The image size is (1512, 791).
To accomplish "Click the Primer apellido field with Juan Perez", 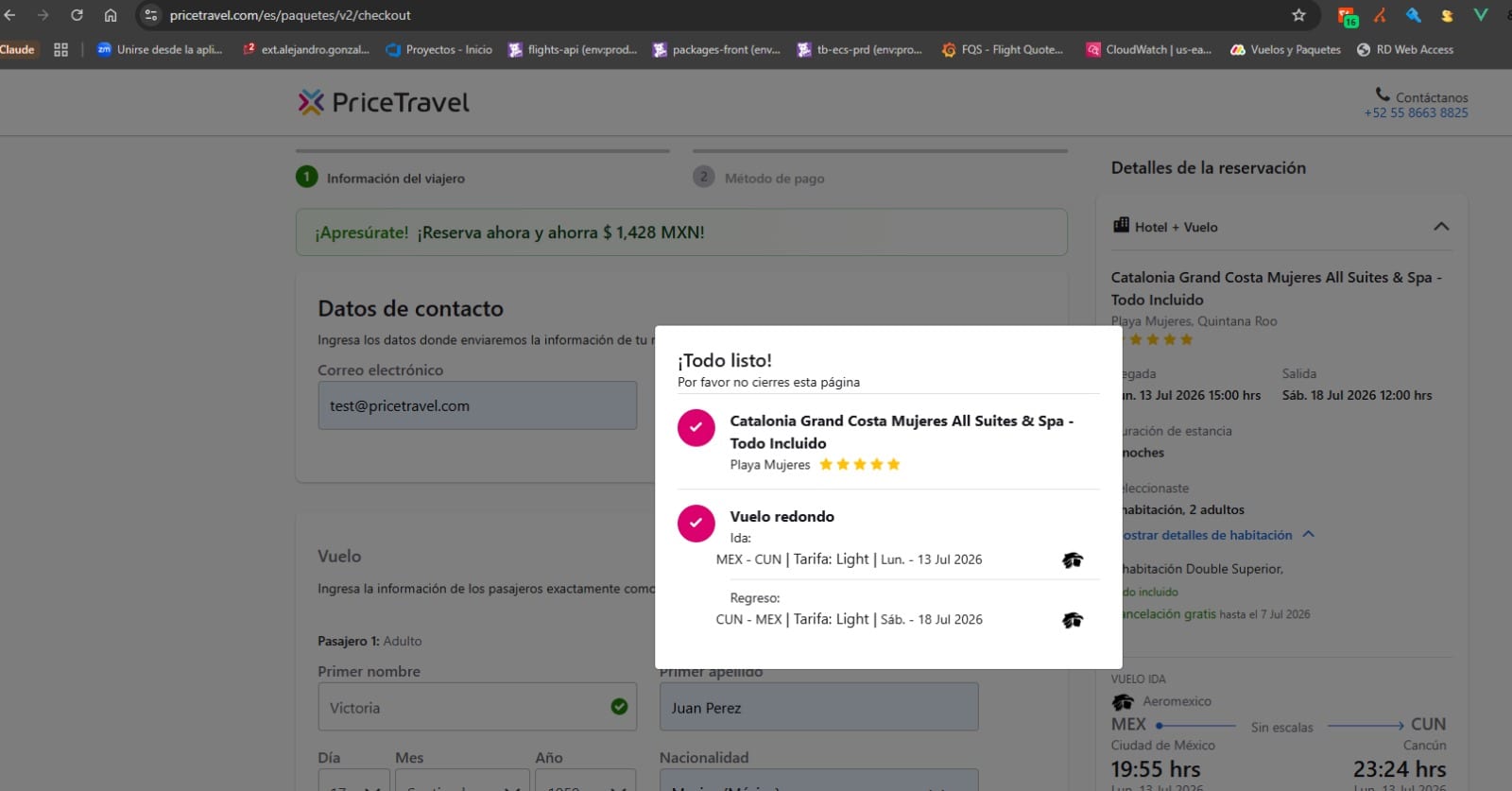I will [818, 708].
